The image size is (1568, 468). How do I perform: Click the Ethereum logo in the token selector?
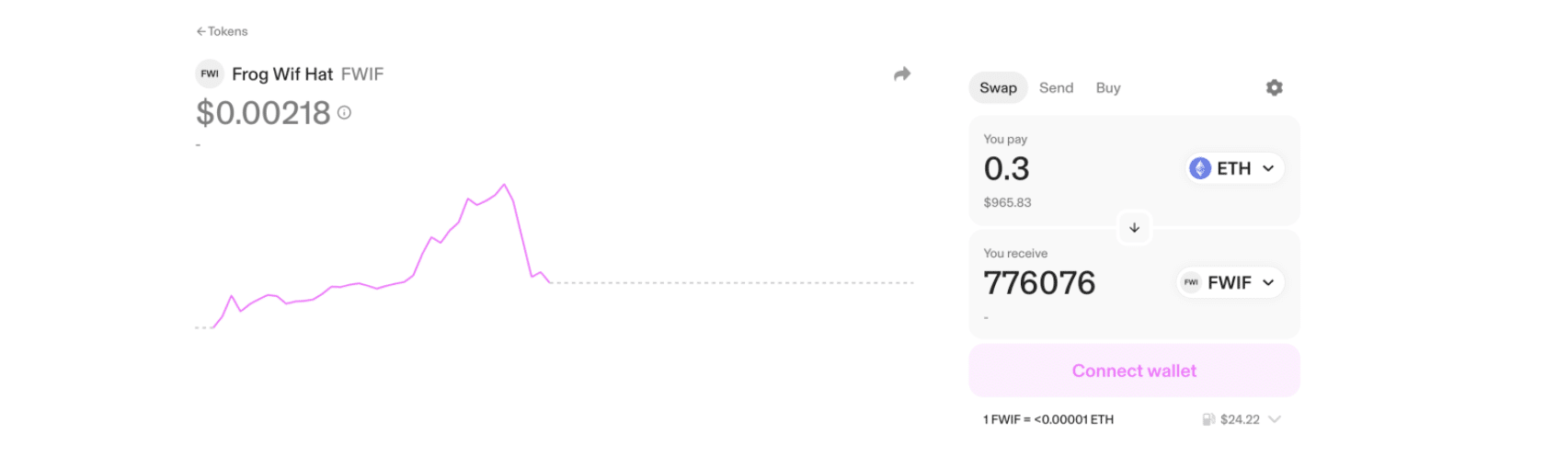coord(1200,168)
